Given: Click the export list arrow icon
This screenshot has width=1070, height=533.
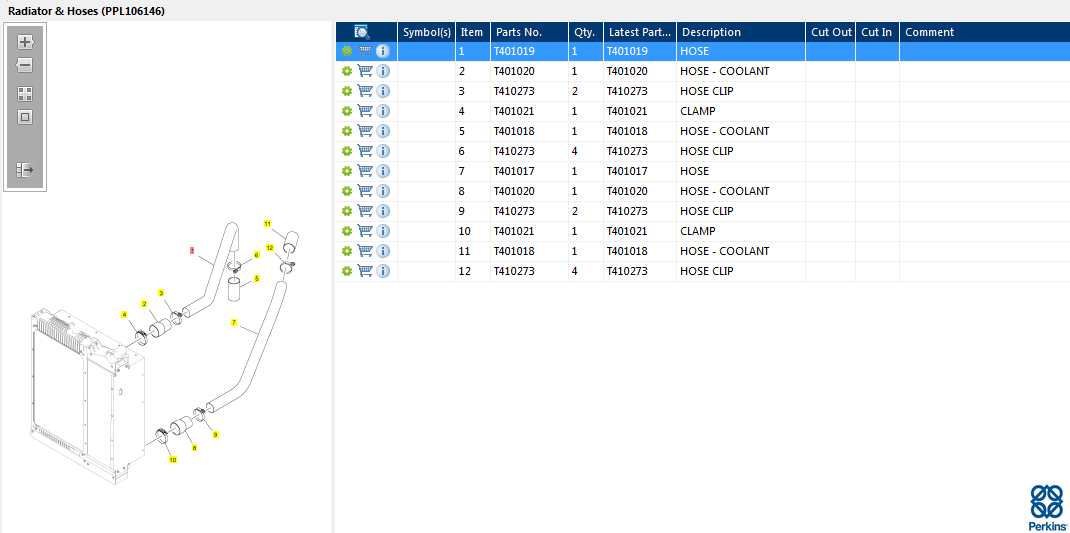Looking at the screenshot, I should 25,170.
